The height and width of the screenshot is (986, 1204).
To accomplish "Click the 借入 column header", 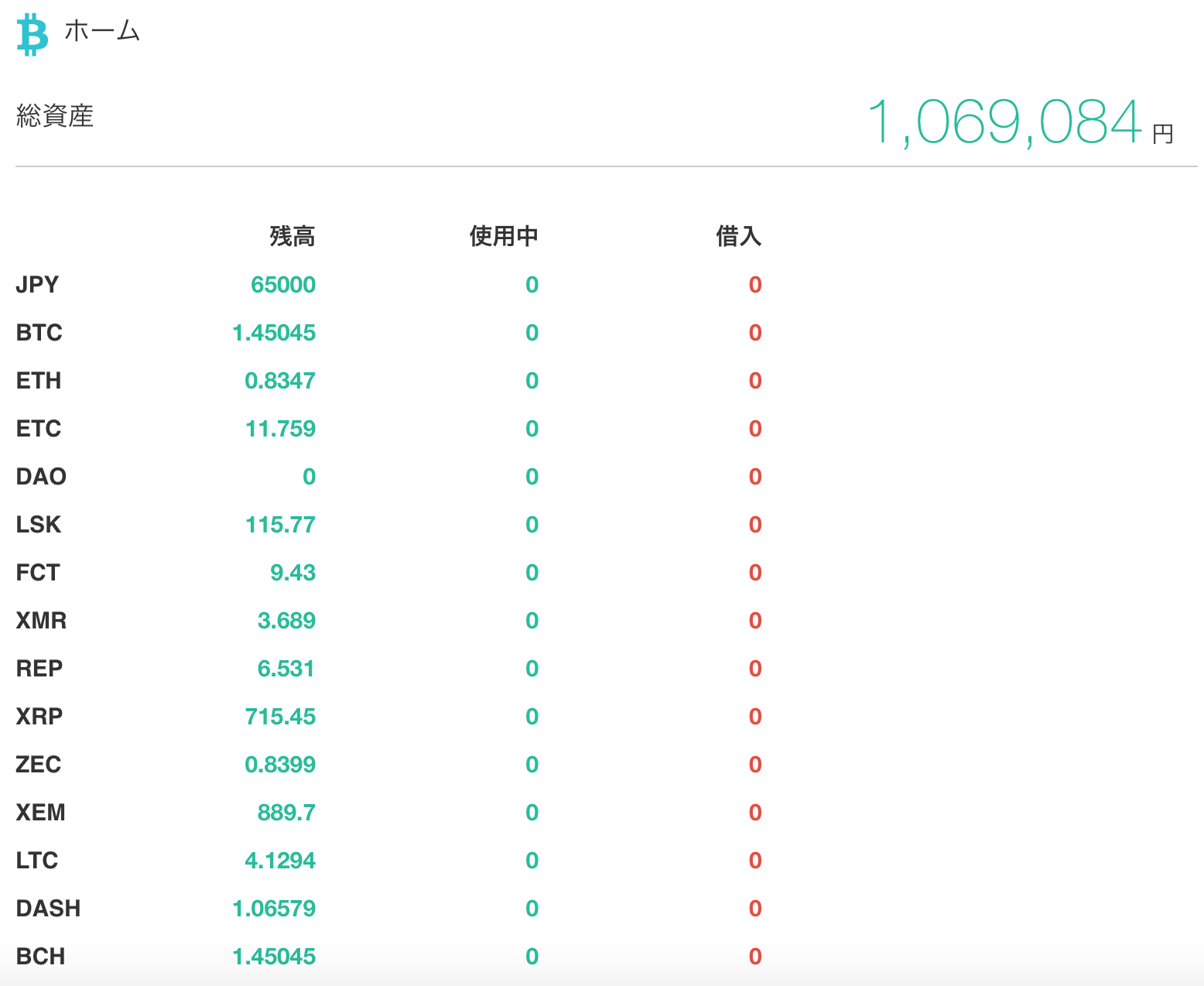I will point(739,236).
